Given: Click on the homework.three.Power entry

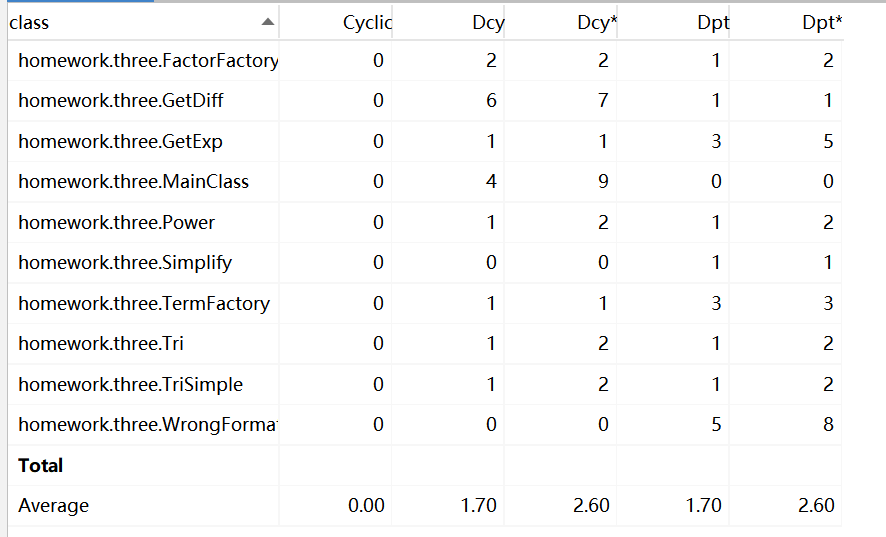Looking at the screenshot, I should point(116,222).
